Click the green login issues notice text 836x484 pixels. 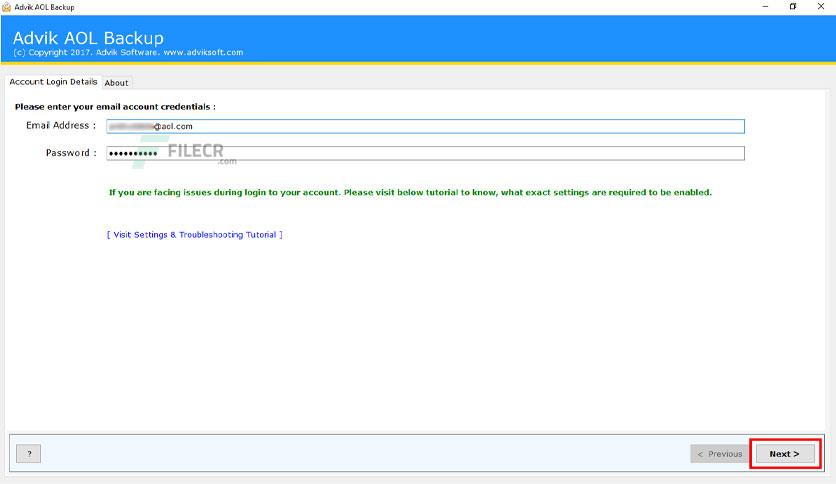(x=410, y=192)
